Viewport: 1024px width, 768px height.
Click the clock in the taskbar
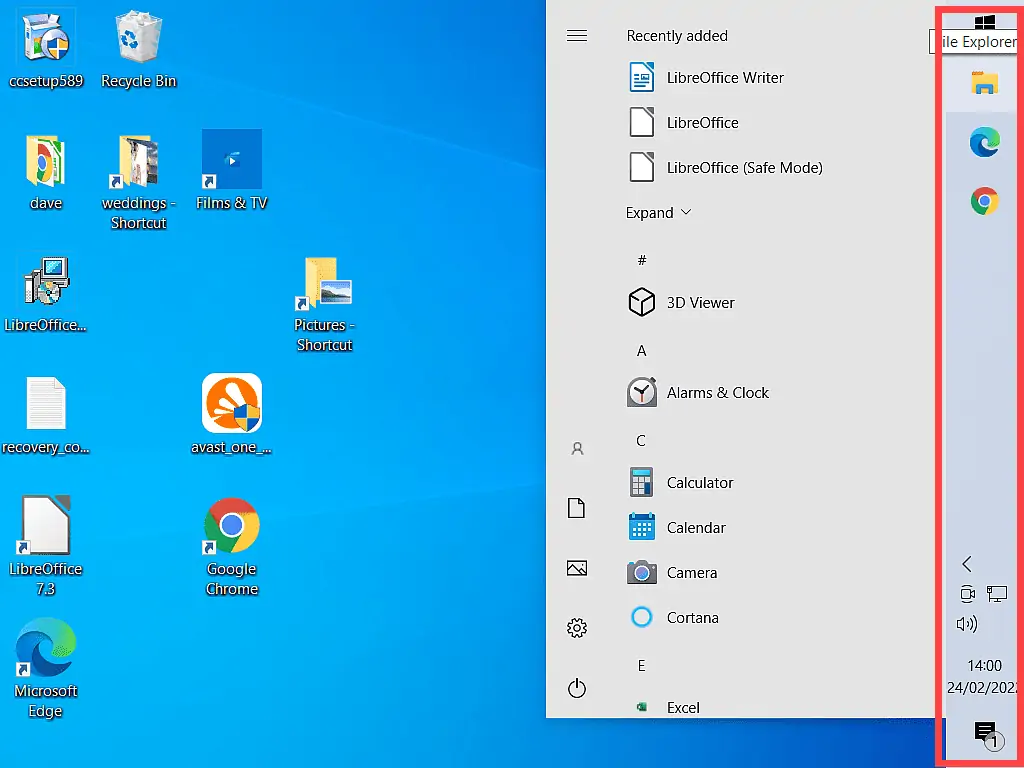point(983,676)
